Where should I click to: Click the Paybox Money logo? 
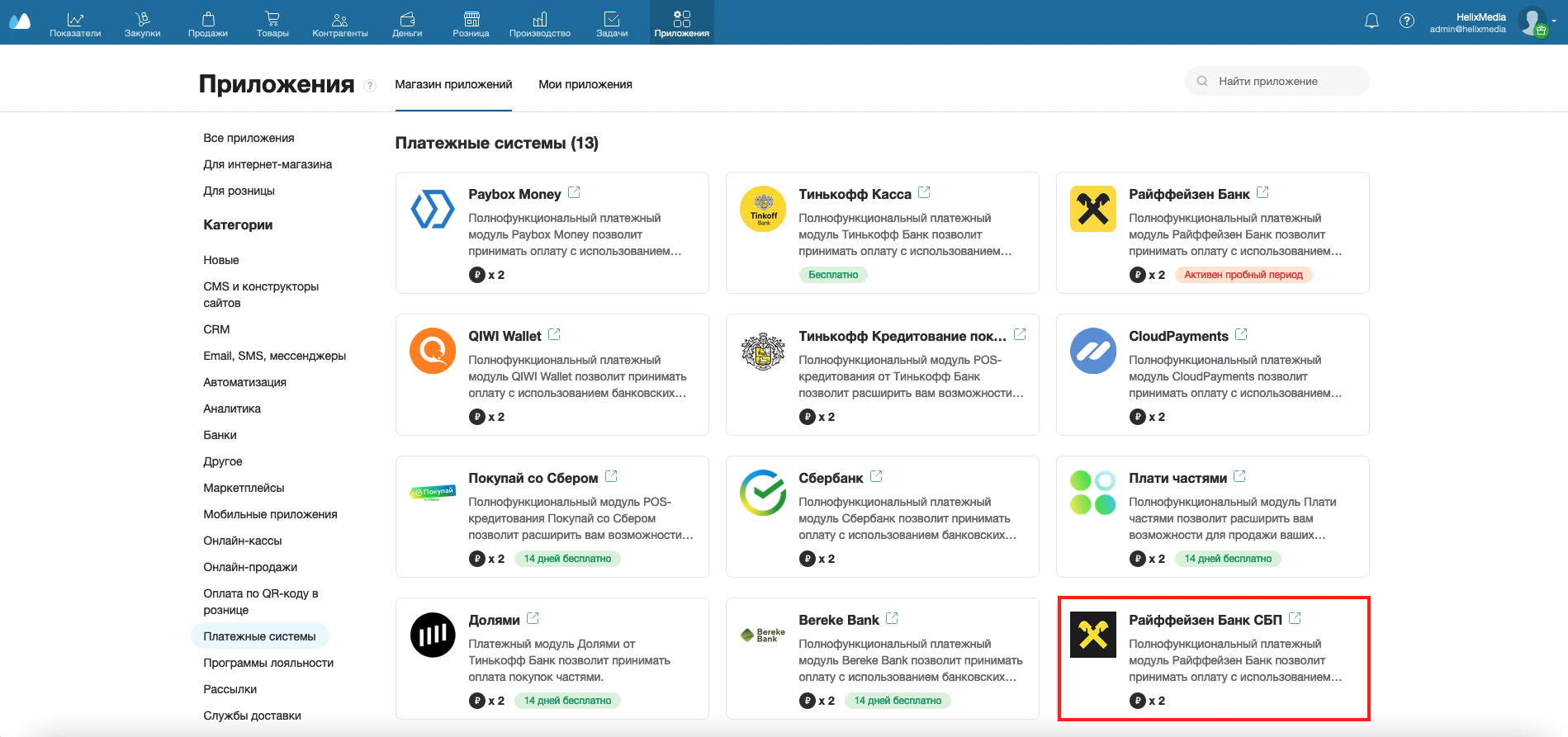tap(433, 209)
